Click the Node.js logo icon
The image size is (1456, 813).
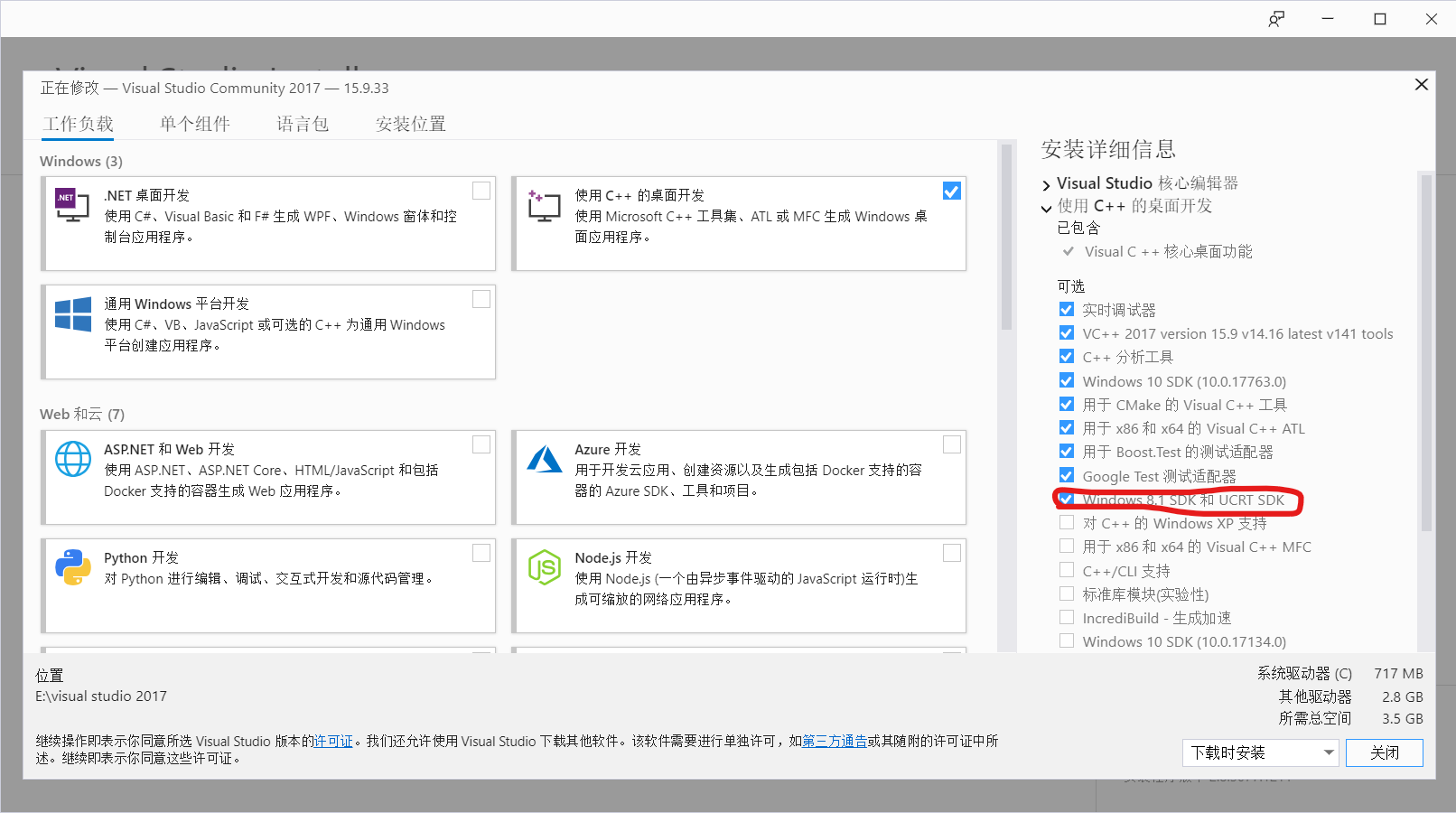point(545,567)
